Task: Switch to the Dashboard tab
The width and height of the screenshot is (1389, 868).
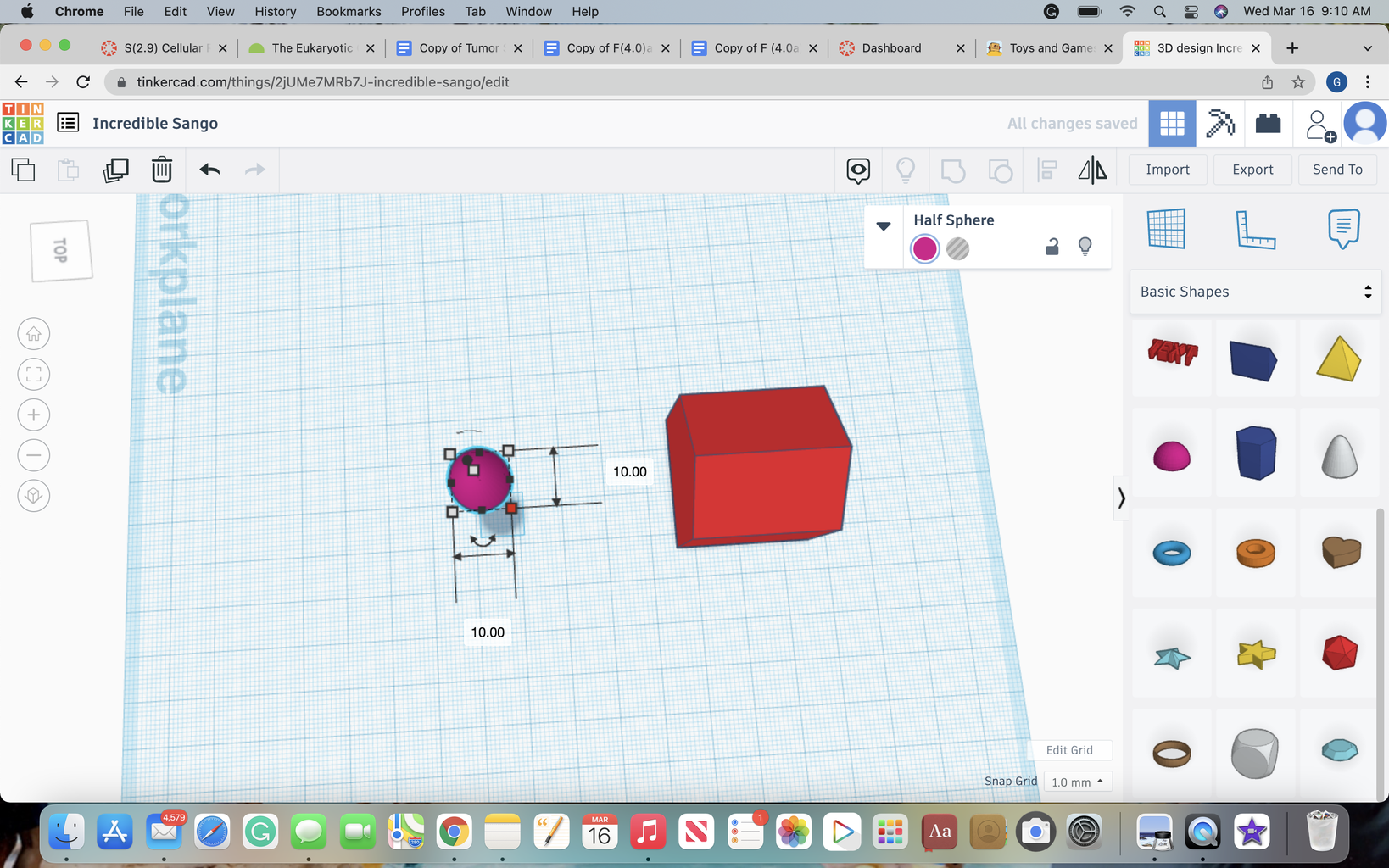Action: [891, 48]
